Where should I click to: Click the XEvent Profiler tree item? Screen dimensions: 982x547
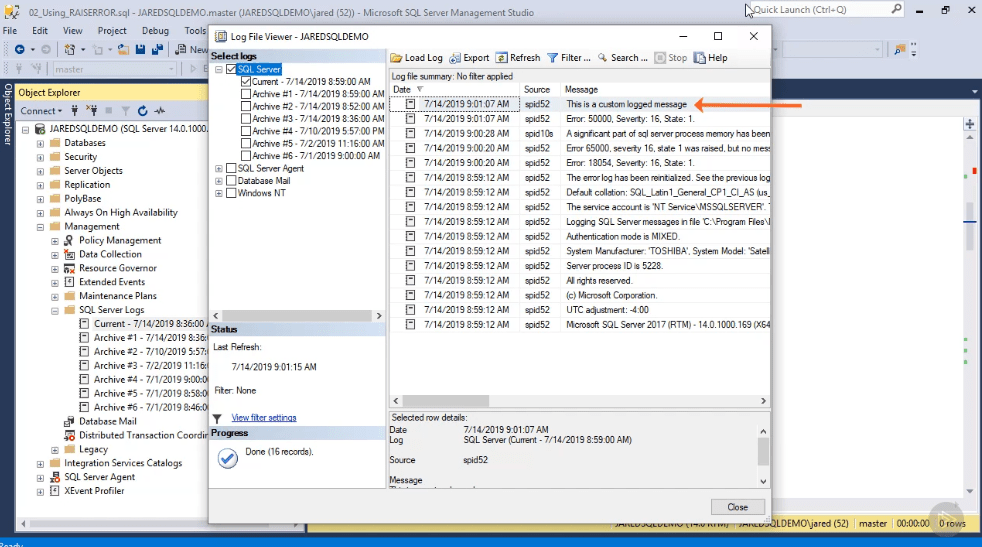(x=94, y=491)
